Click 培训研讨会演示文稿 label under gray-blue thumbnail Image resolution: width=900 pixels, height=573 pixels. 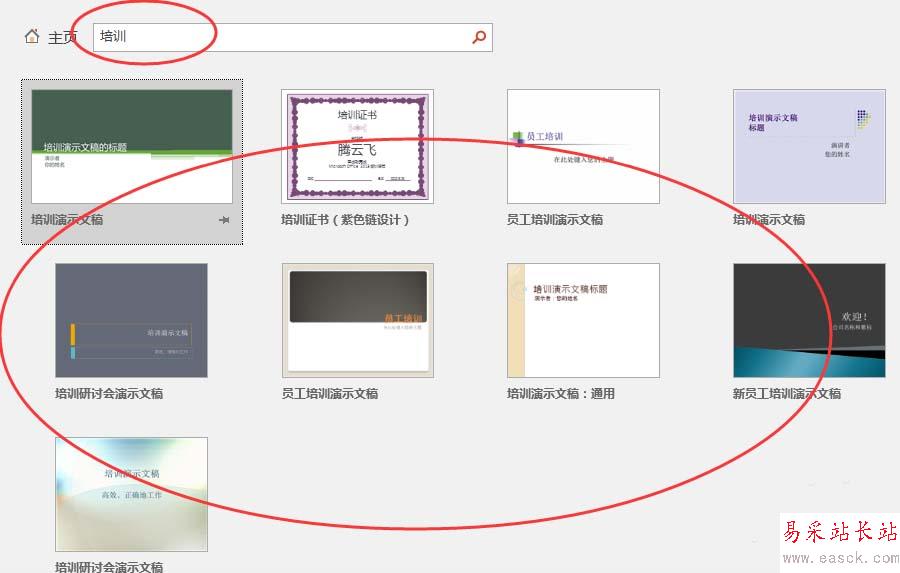pyautogui.click(x=109, y=394)
